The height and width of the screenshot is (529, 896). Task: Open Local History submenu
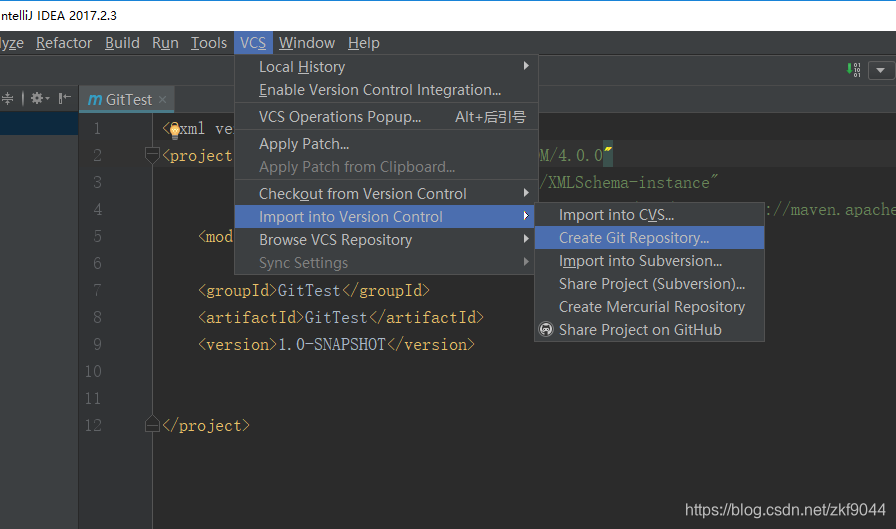tap(386, 67)
